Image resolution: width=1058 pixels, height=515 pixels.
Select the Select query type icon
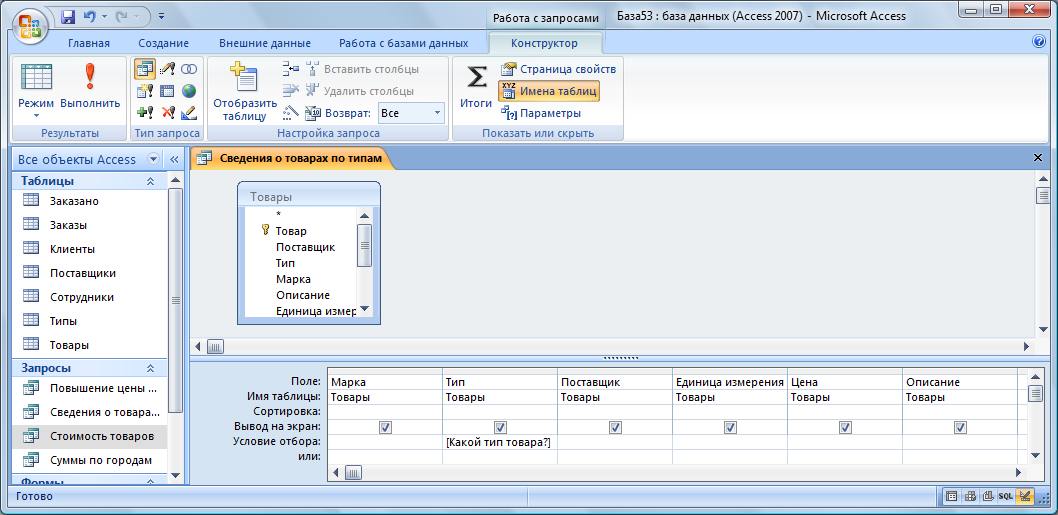tap(144, 69)
